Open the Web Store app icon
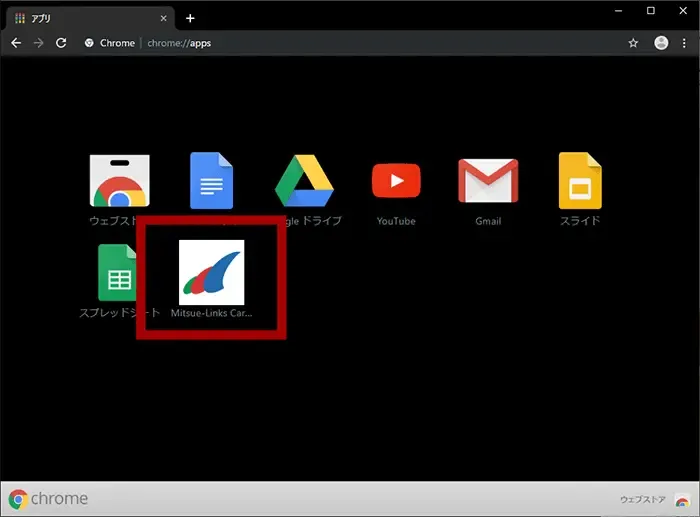The image size is (700, 517). 119,180
